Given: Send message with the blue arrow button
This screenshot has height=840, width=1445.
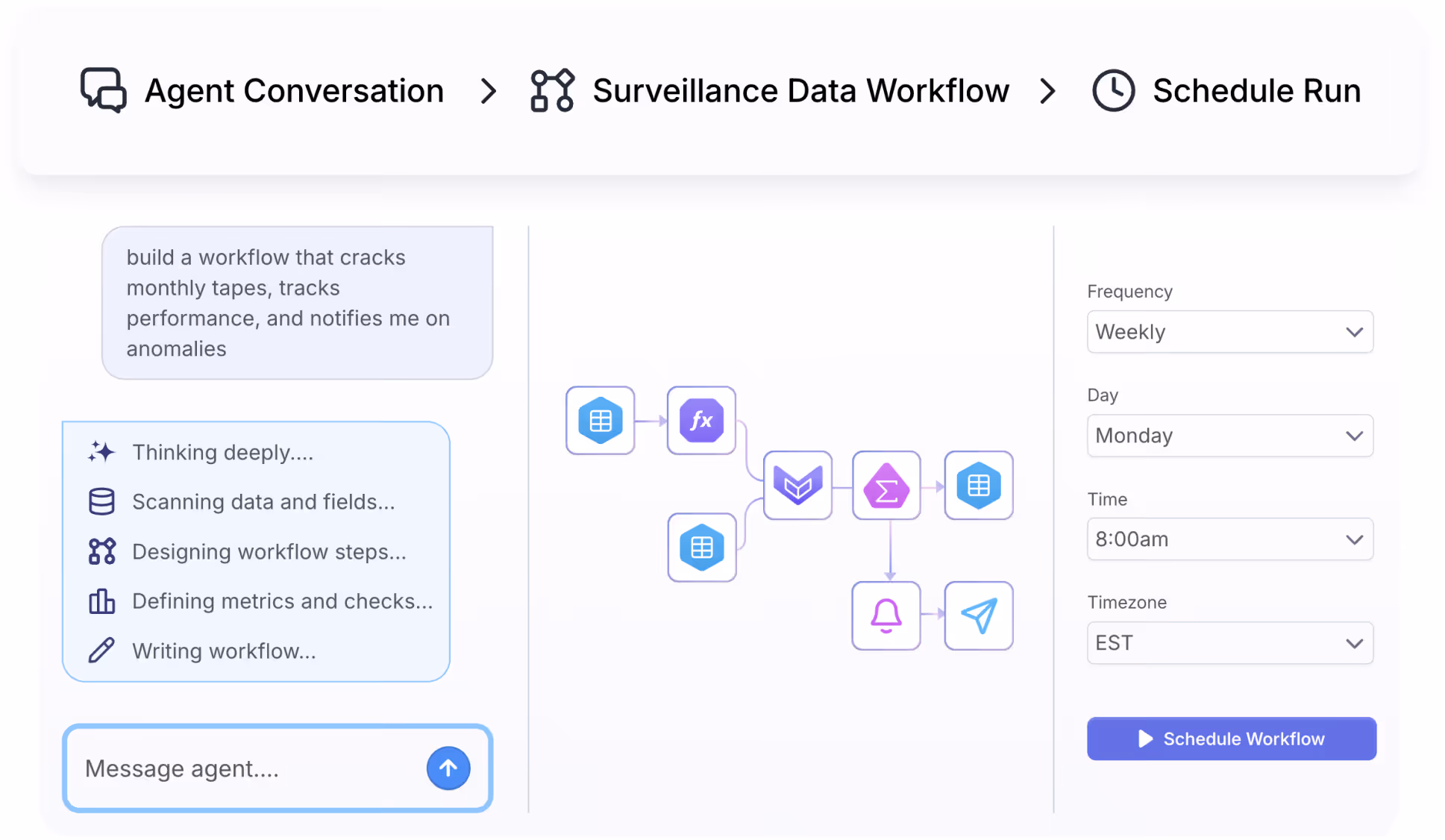Looking at the screenshot, I should tap(448, 768).
